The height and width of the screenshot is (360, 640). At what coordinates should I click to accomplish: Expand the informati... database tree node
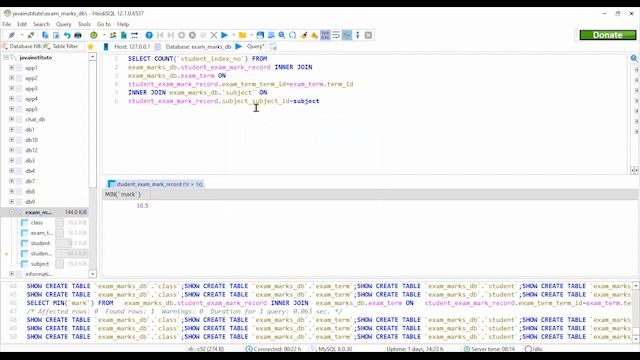click(x=12, y=274)
